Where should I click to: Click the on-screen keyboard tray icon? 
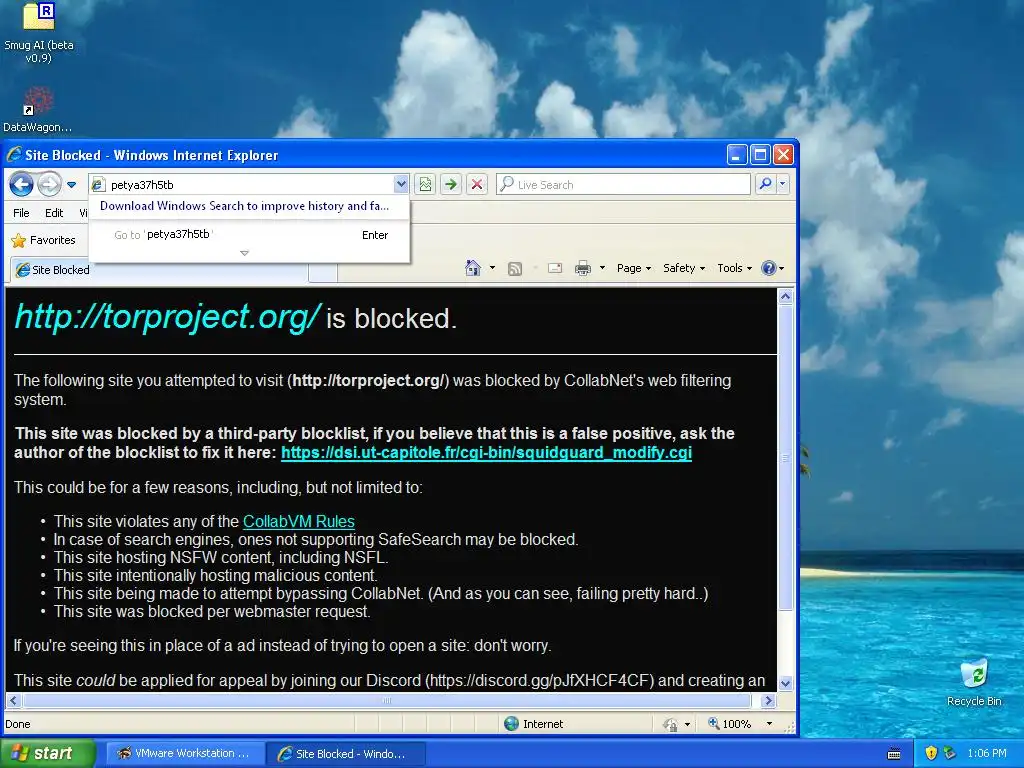(894, 754)
